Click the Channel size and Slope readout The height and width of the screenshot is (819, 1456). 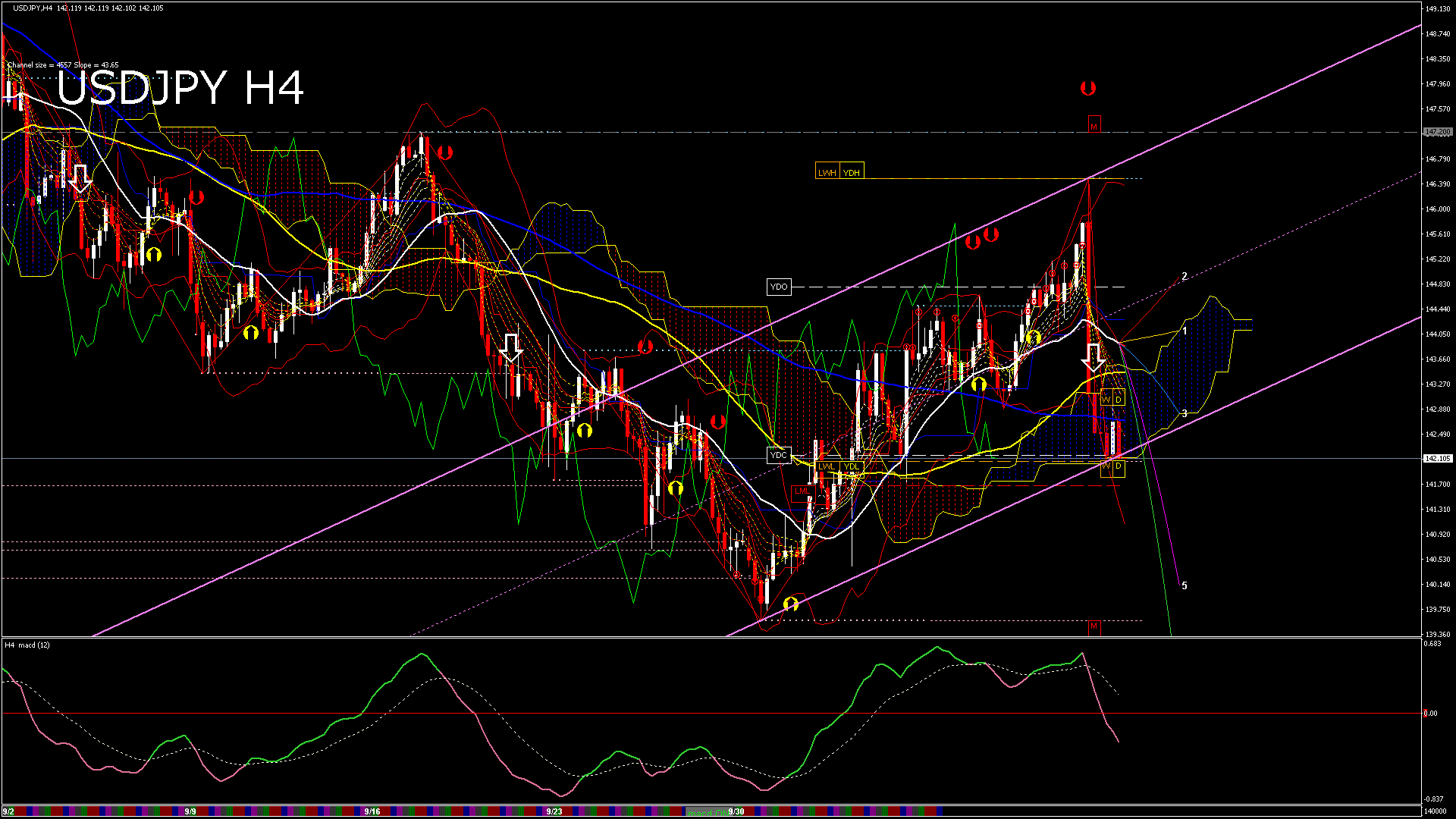coord(63,65)
